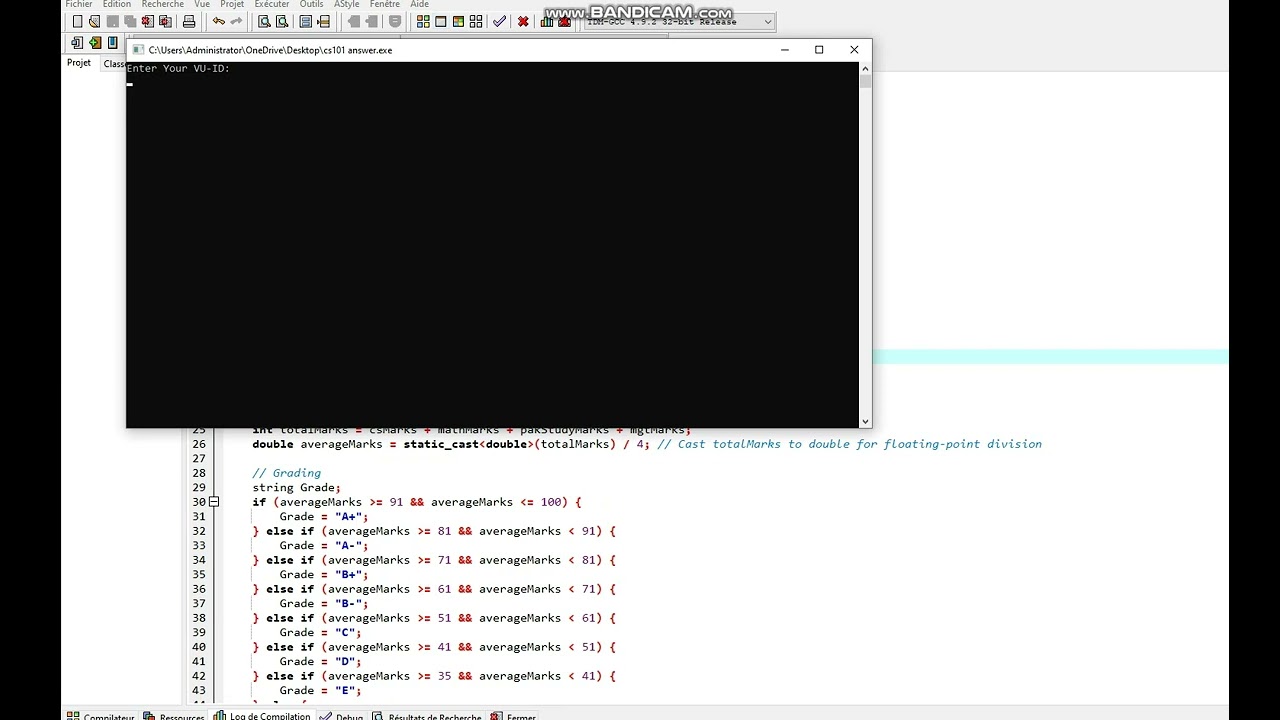The height and width of the screenshot is (720, 1280).
Task: Click the Close file toolbar icon
Action: [x=148, y=21]
